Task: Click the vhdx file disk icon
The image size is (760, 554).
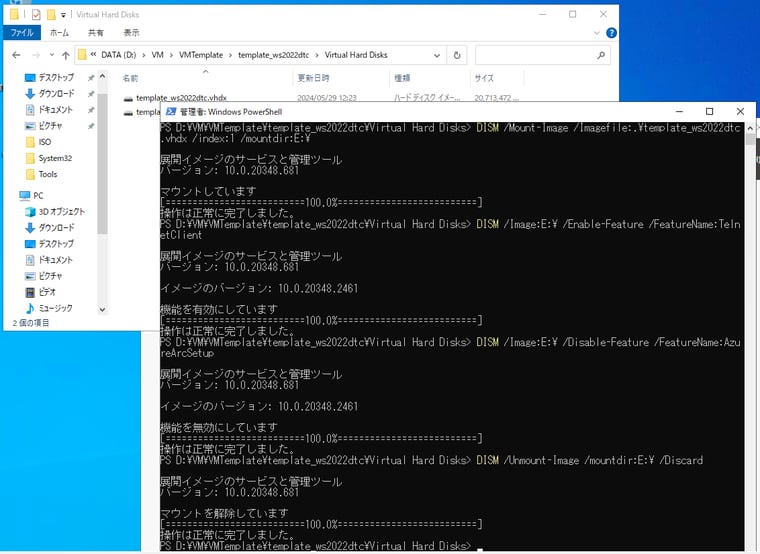Action: click(x=128, y=98)
